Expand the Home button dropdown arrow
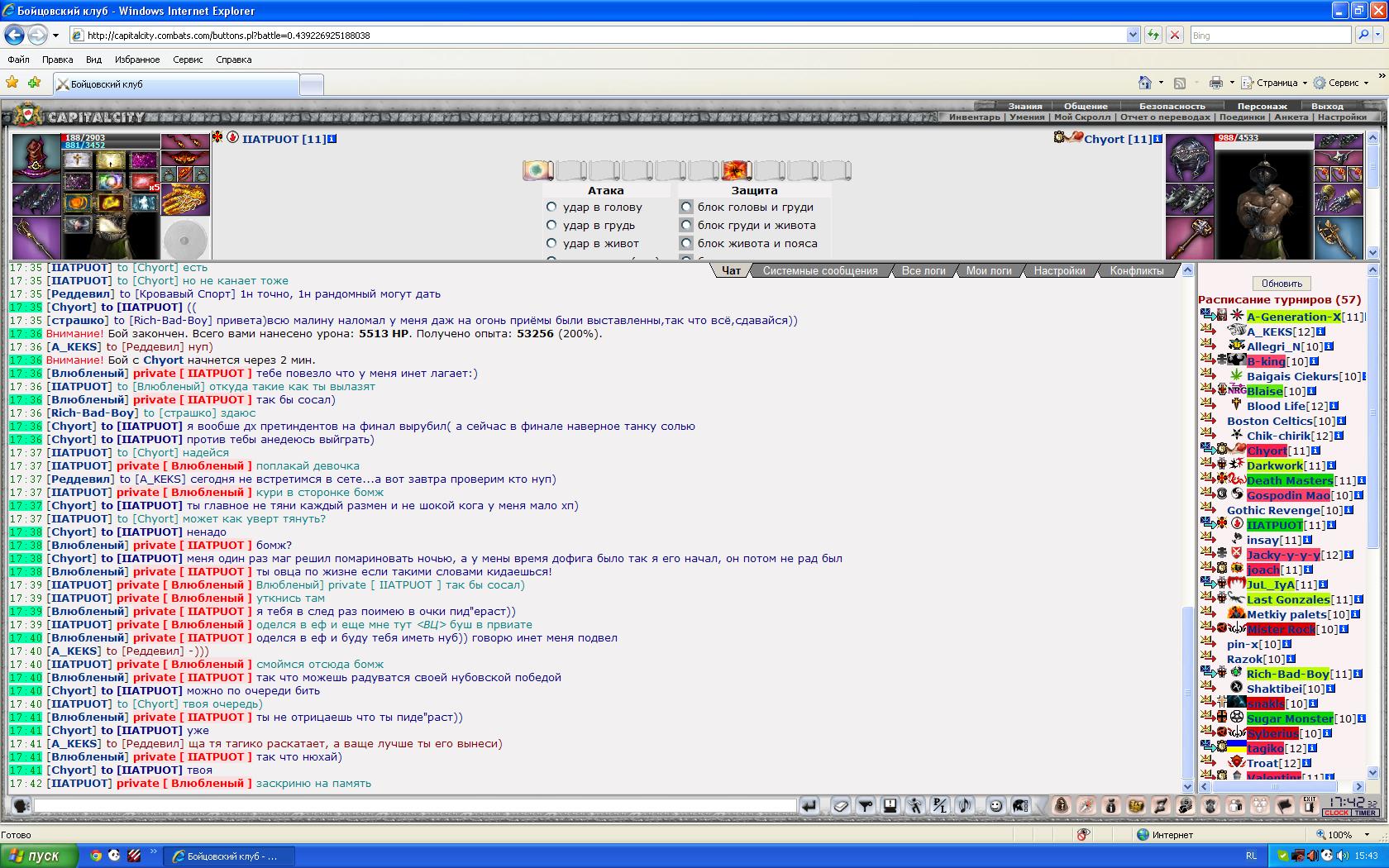Viewport: 1389px width, 868px height. pyautogui.click(x=1161, y=83)
